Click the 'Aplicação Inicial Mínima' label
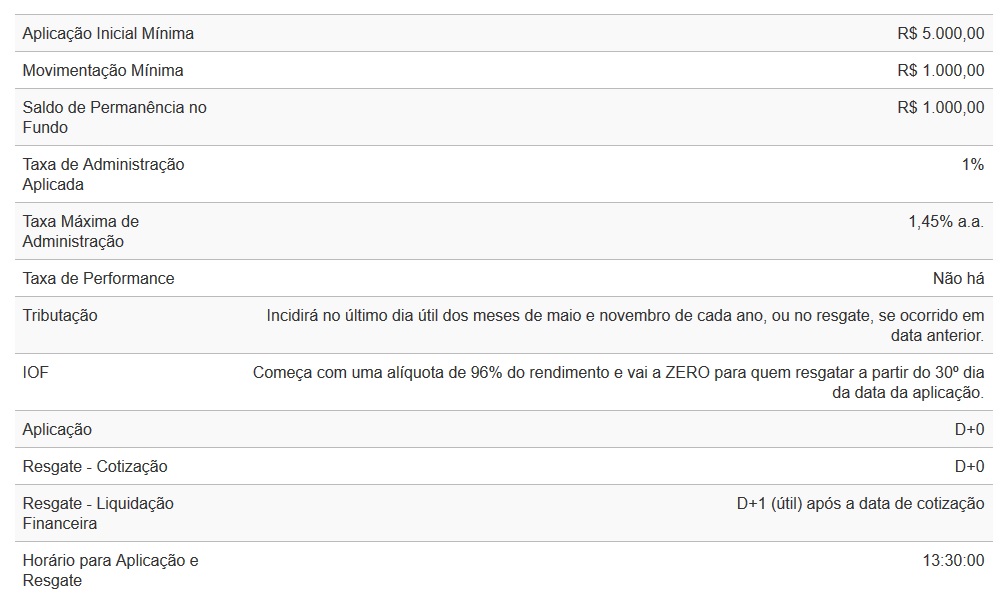The width and height of the screenshot is (1002, 598). point(108,34)
